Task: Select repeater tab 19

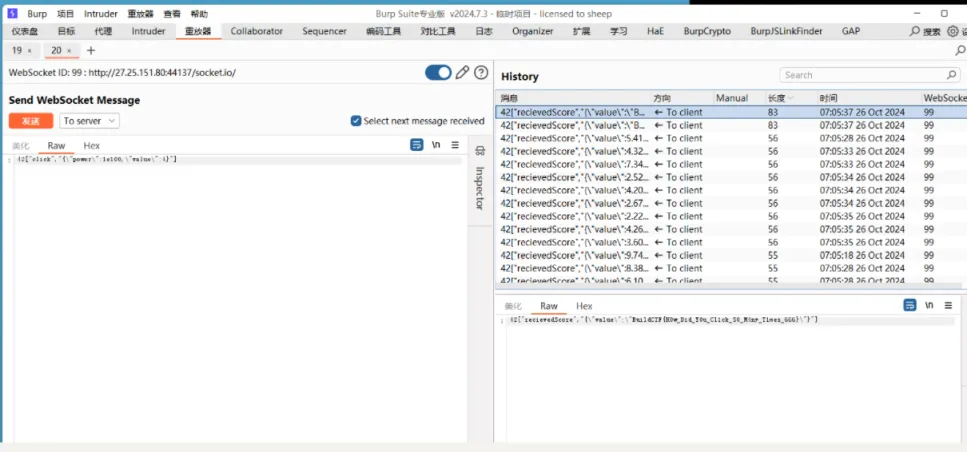Action: (17, 51)
